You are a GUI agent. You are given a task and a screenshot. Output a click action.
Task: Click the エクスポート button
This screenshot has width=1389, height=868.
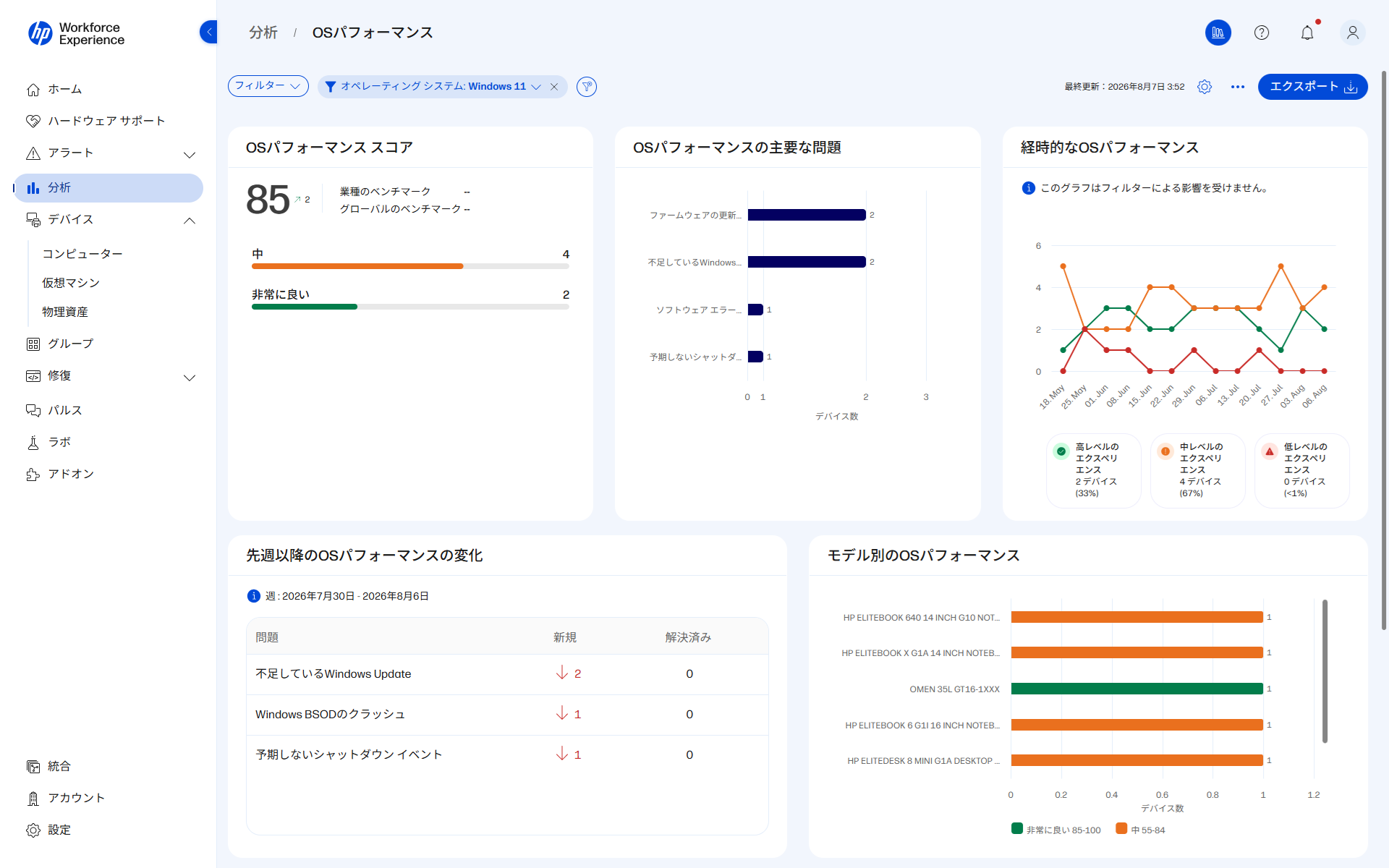[x=1313, y=87]
